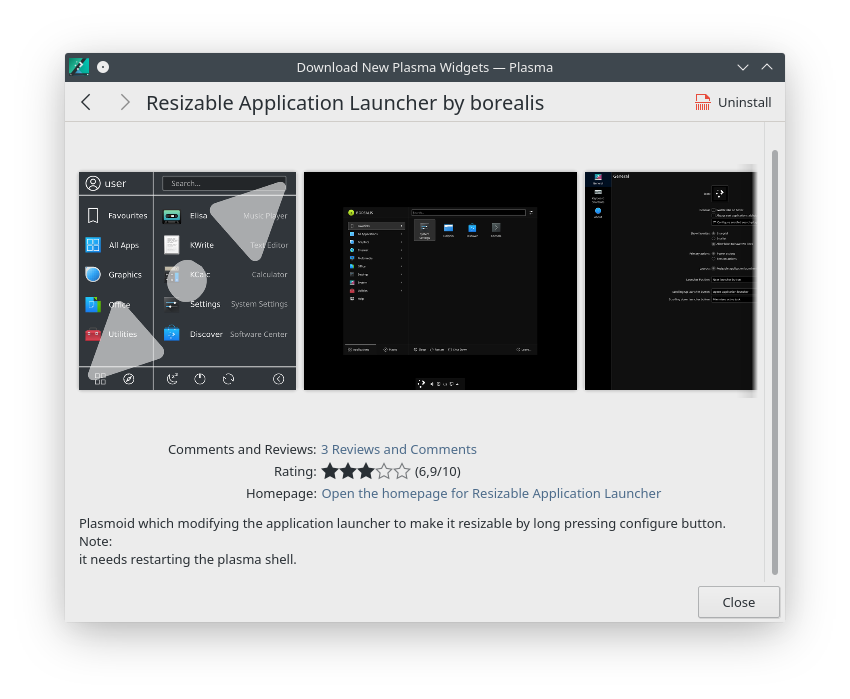
Task: Click the window title Download New Plasma Widgets
Action: (x=424, y=67)
